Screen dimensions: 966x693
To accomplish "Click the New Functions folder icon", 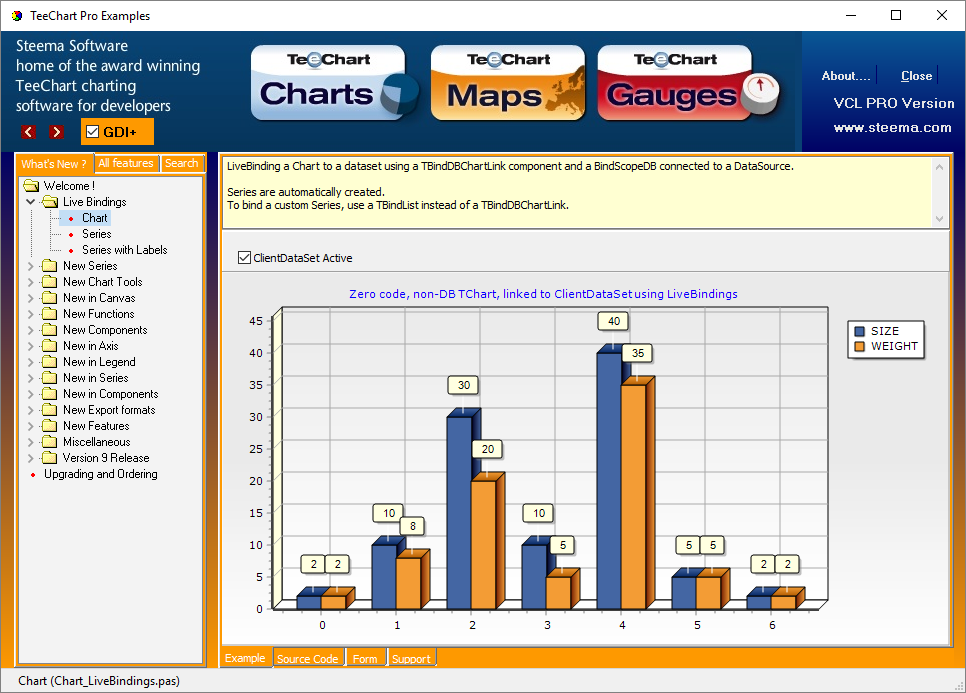I will pyautogui.click(x=49, y=314).
